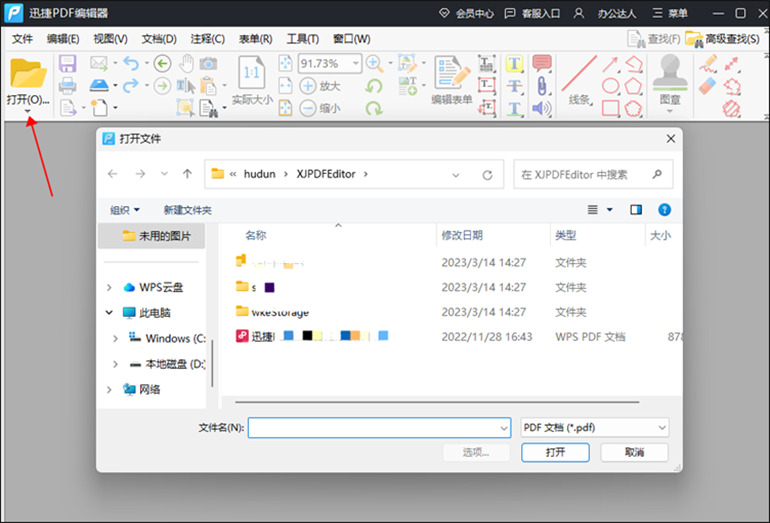Open the zoom percentage 91.73% dropdown

click(355, 63)
